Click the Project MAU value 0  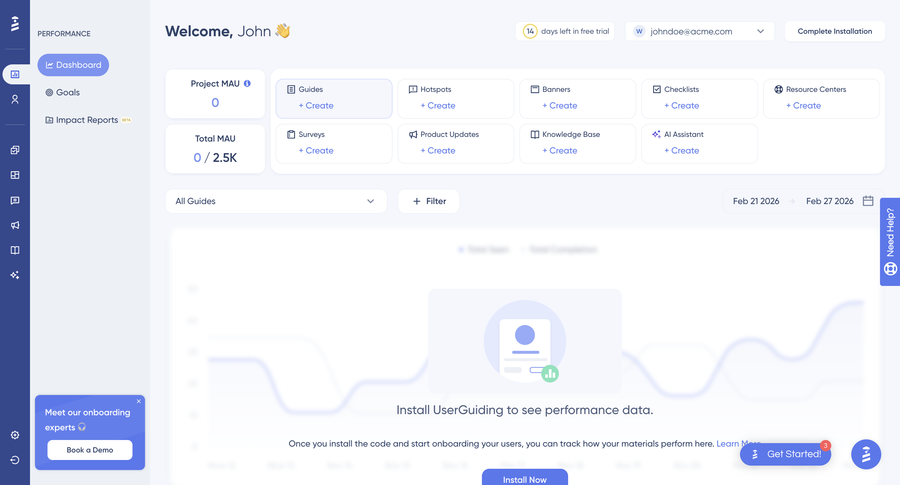click(215, 103)
